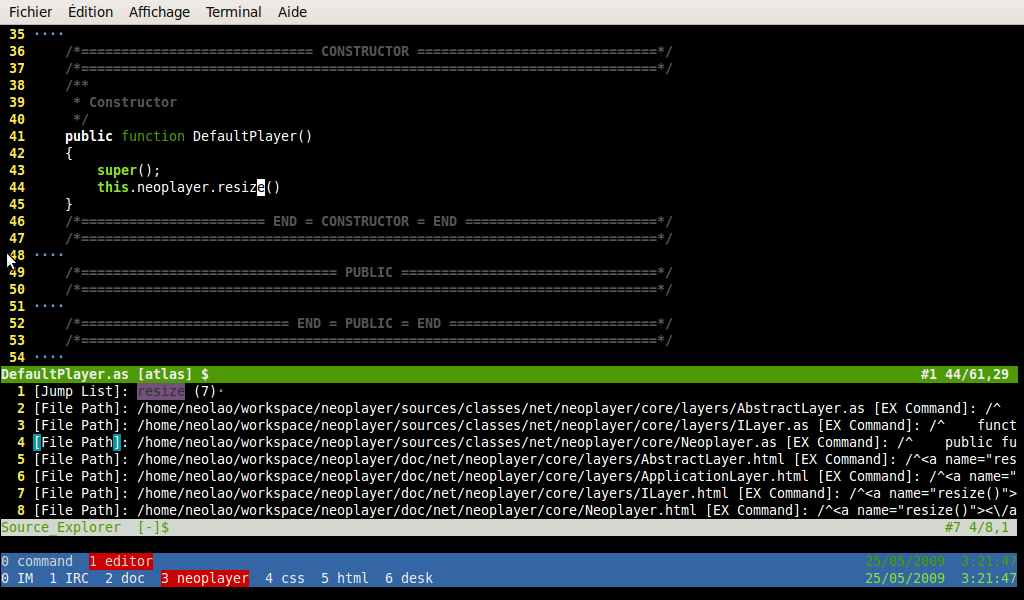Click 'public' keyword on line 41
1024x600 pixels.
pos(89,136)
